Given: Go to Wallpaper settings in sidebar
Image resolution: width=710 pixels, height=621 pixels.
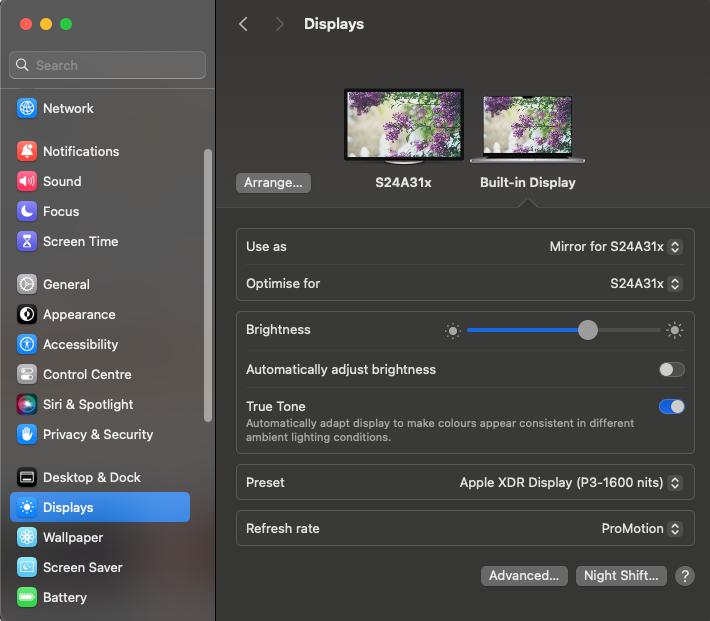Looking at the screenshot, I should (x=72, y=537).
